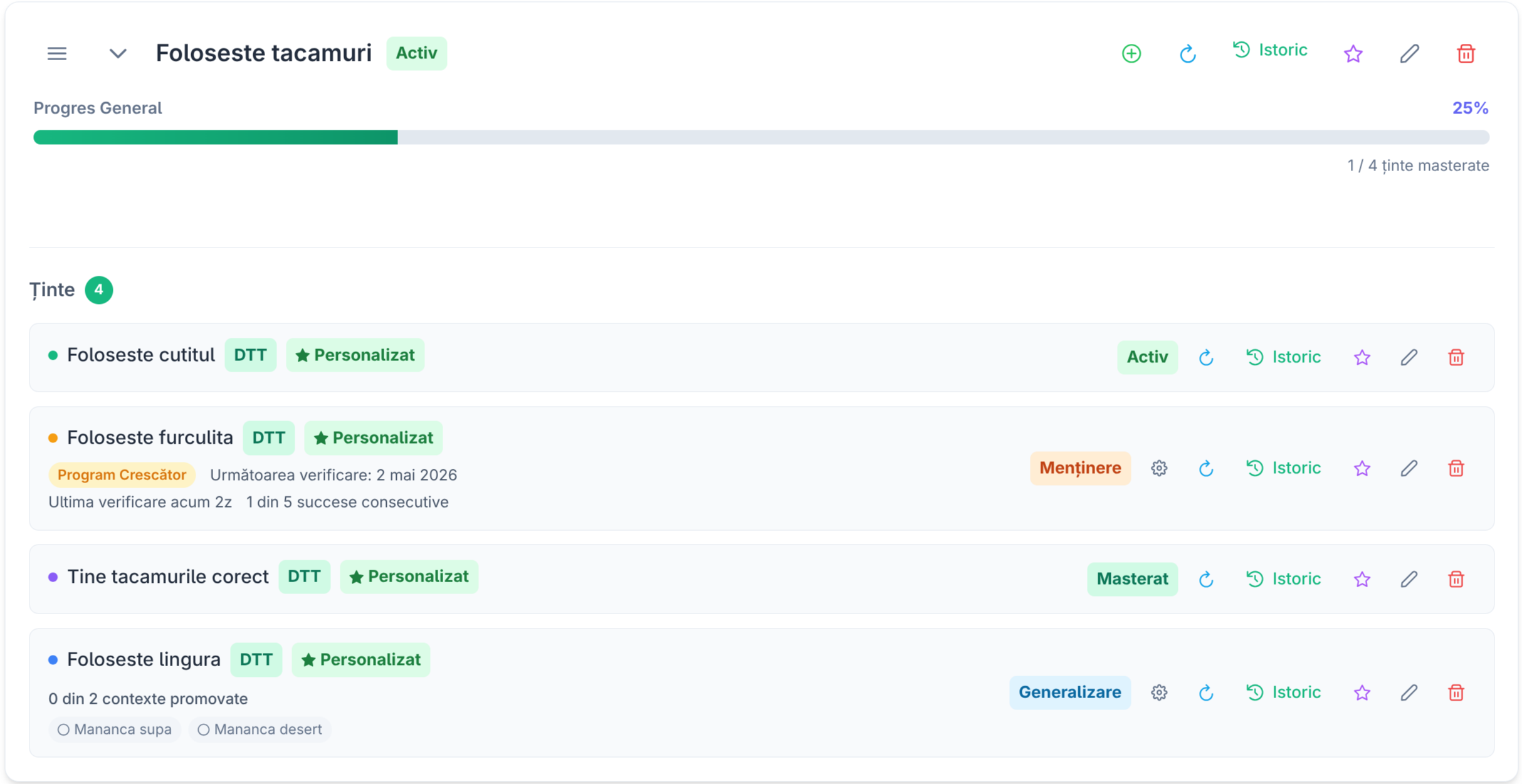Click the green add target plus icon

[x=1131, y=53]
